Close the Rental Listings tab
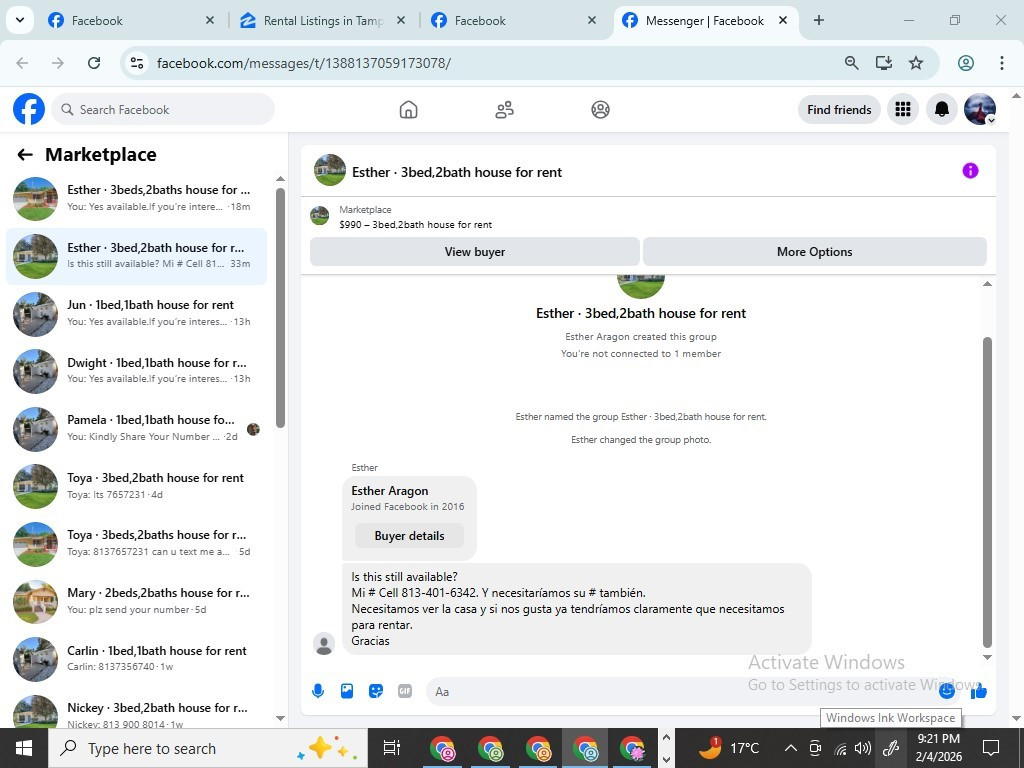Screen dimensions: 1024x768 (x=401, y=20)
